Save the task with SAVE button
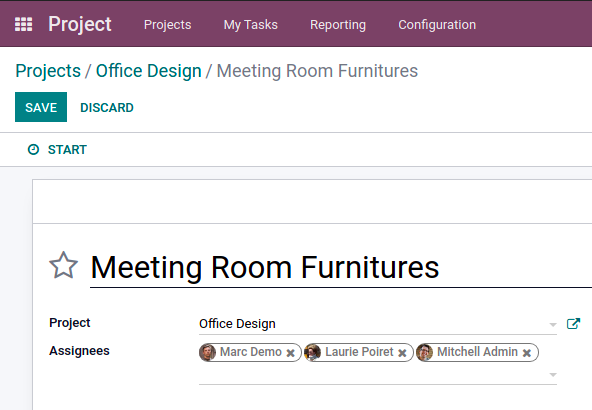Image resolution: width=592 pixels, height=410 pixels. coord(41,107)
